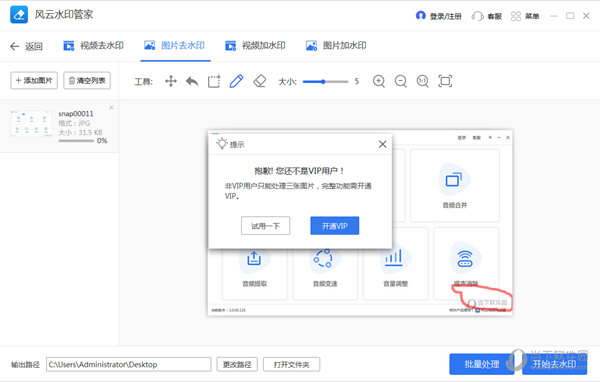The height and width of the screenshot is (382, 600).
Task: Click the 返回 back arrow
Action: click(15, 46)
